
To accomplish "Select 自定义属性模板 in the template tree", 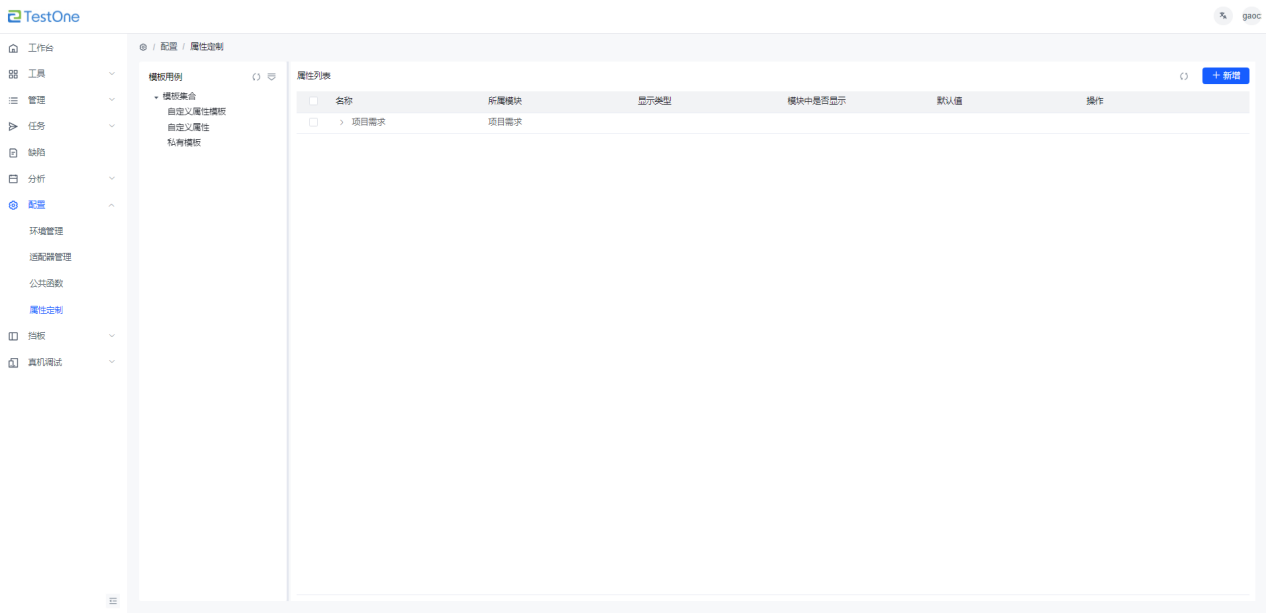I will (x=196, y=111).
